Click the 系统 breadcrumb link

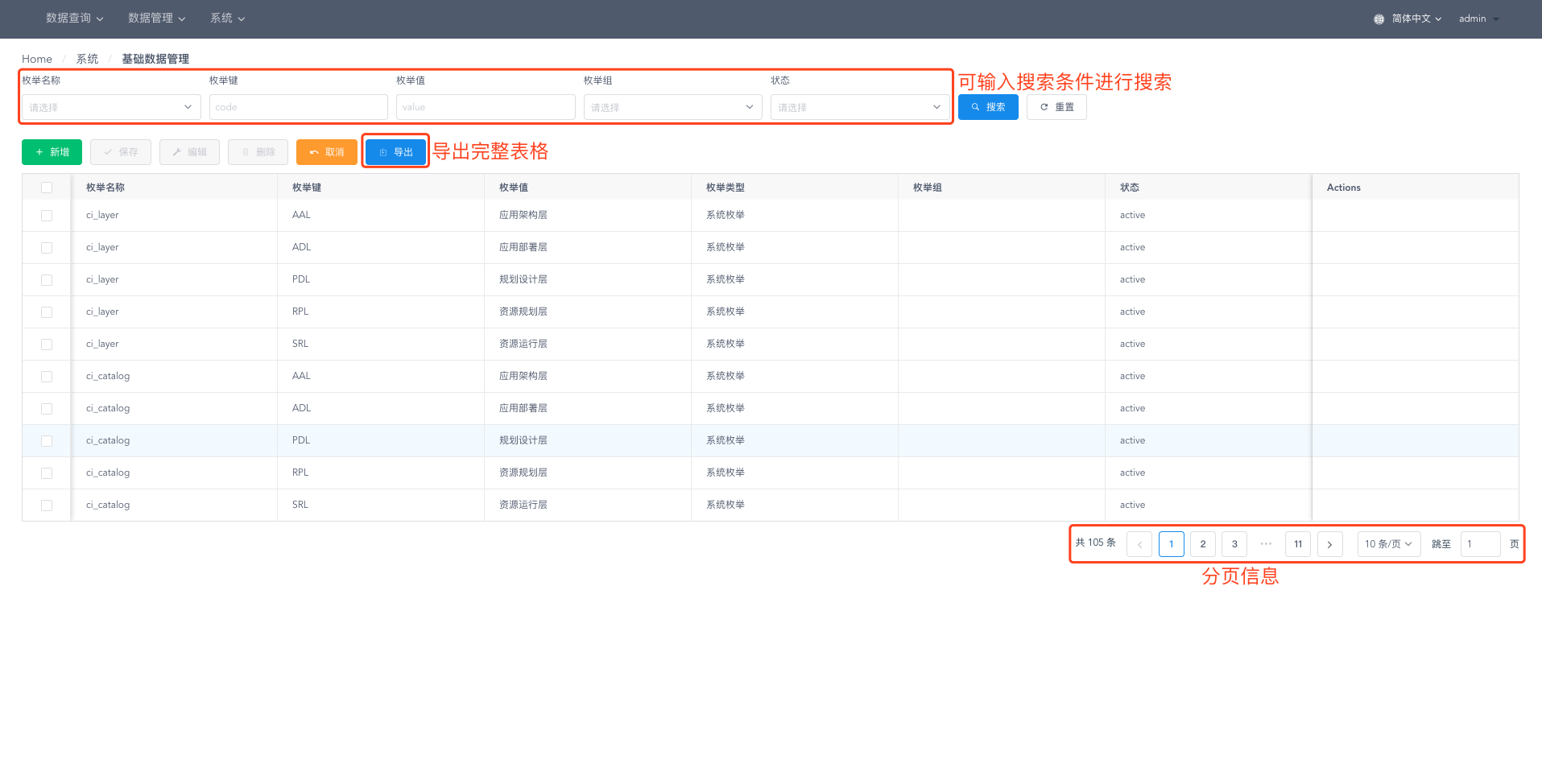(87, 59)
